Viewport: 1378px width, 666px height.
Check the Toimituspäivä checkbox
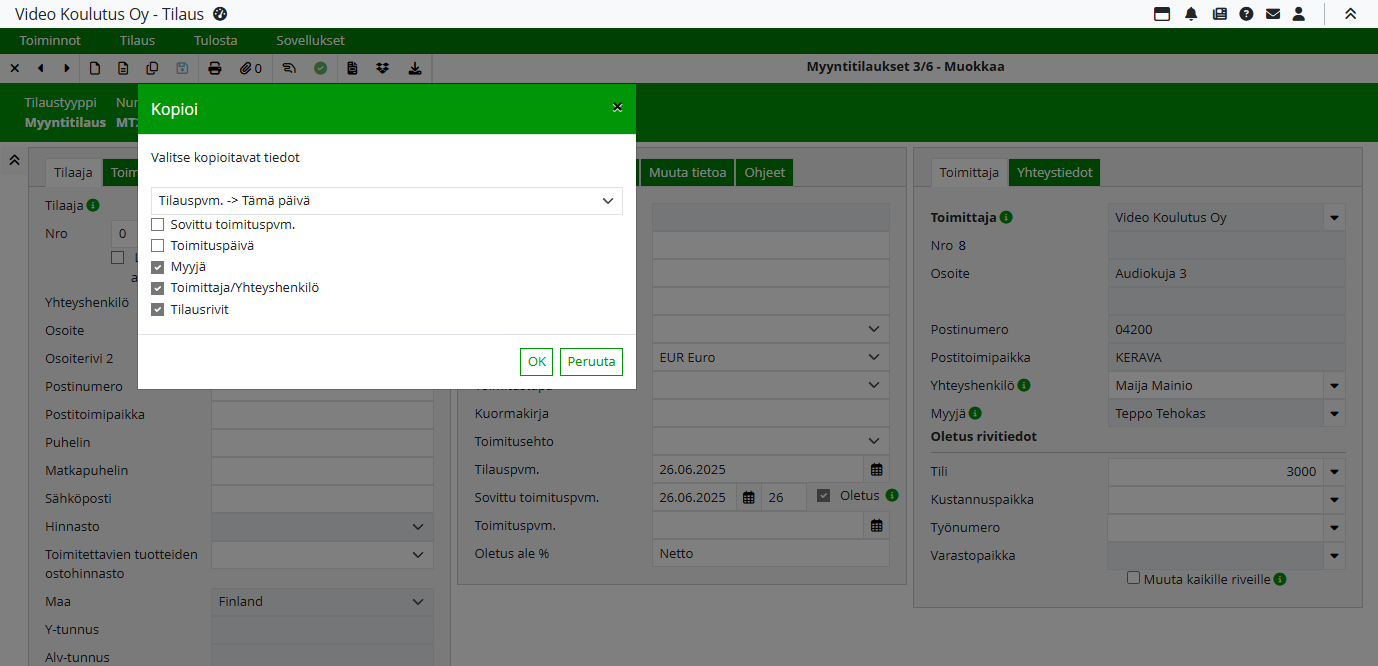158,246
